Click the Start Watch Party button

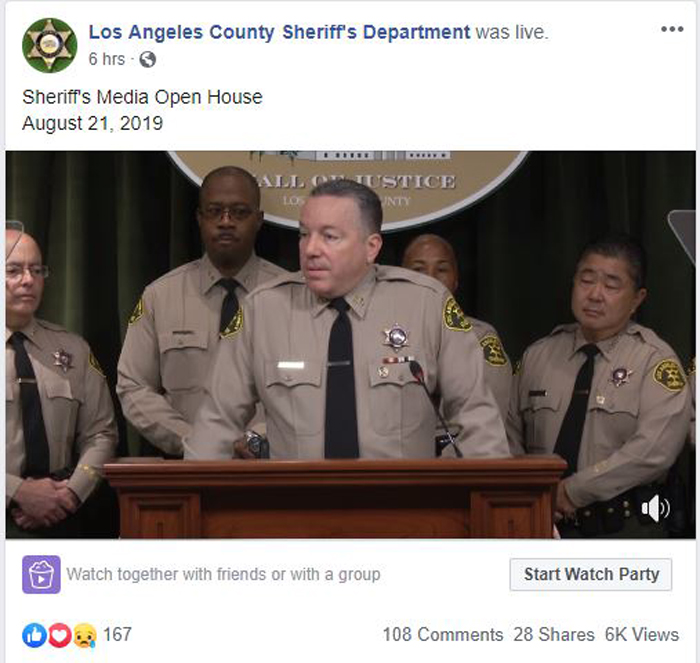(591, 574)
